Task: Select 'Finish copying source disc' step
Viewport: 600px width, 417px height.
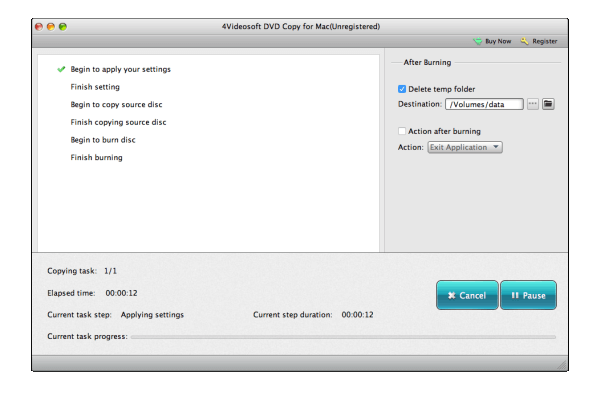Action: tap(118, 122)
